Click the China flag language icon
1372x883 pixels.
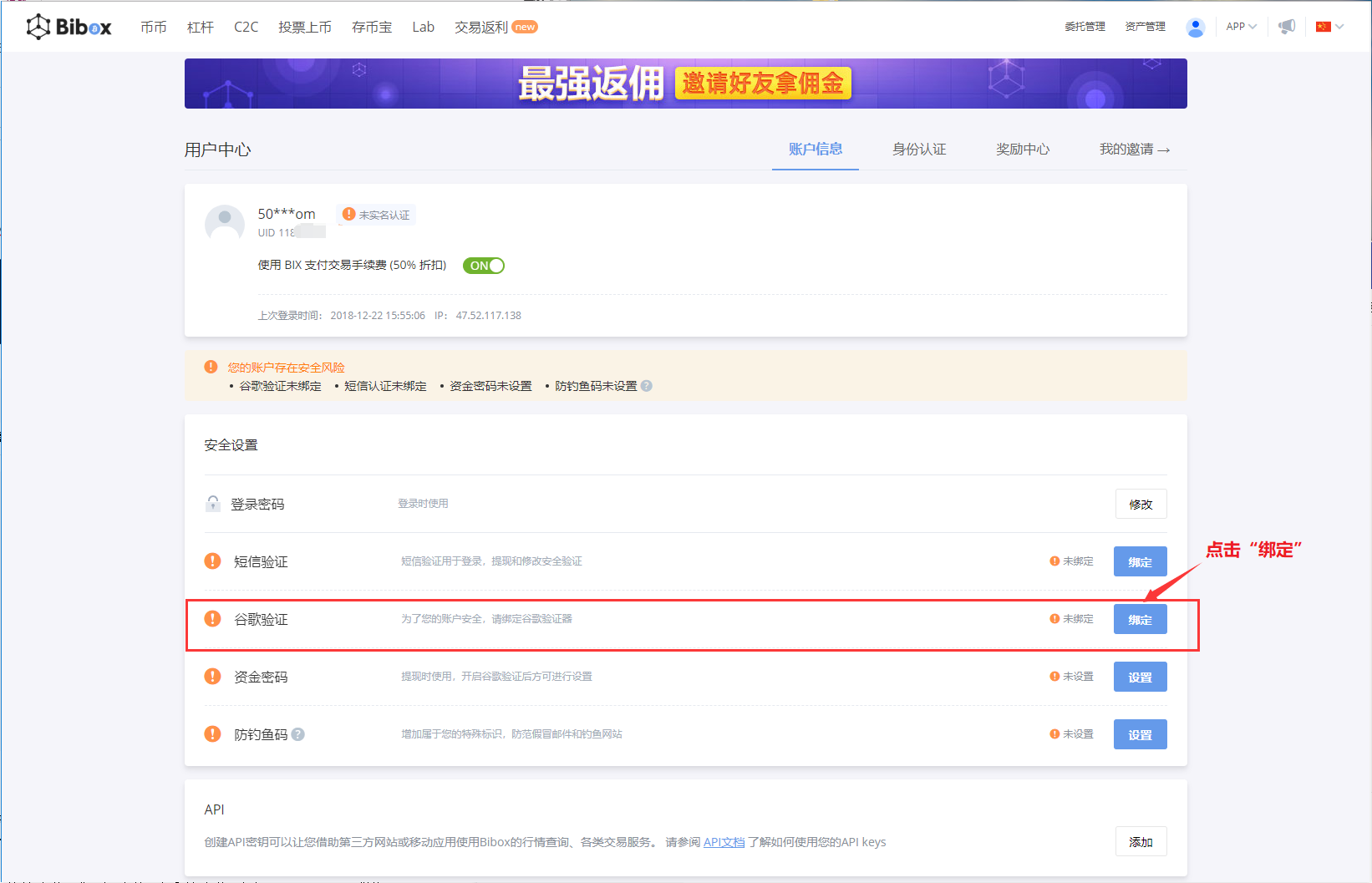click(1323, 27)
